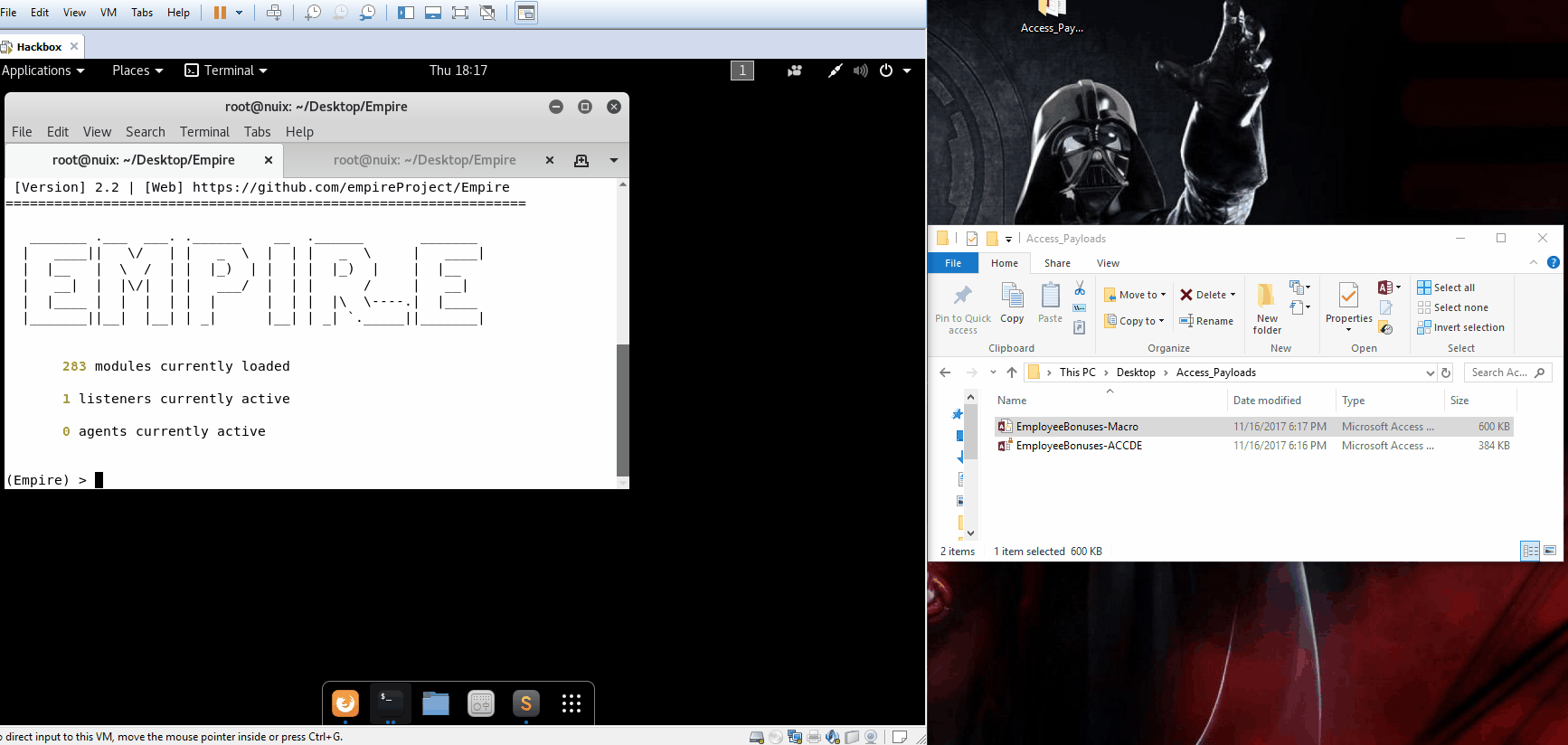Click Select all in ribbon
This screenshot has width=1568, height=745.
pos(1446,288)
